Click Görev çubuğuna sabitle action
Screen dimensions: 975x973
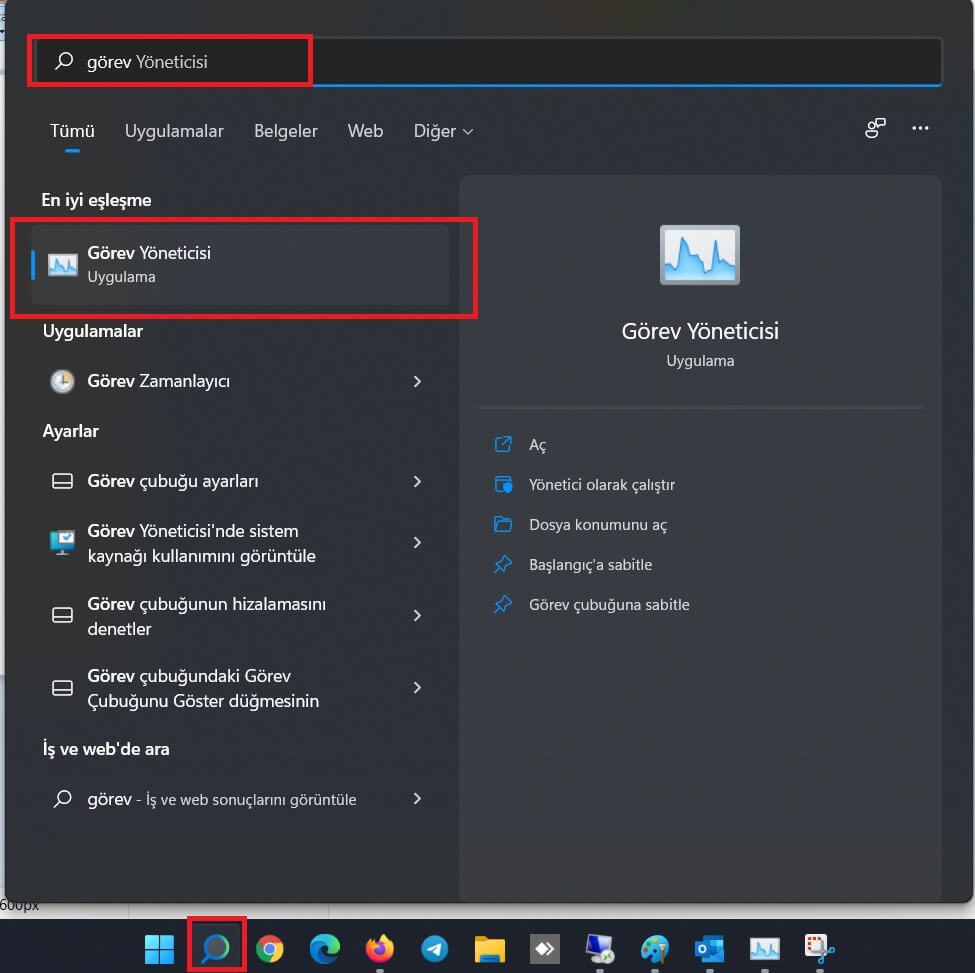click(x=608, y=605)
